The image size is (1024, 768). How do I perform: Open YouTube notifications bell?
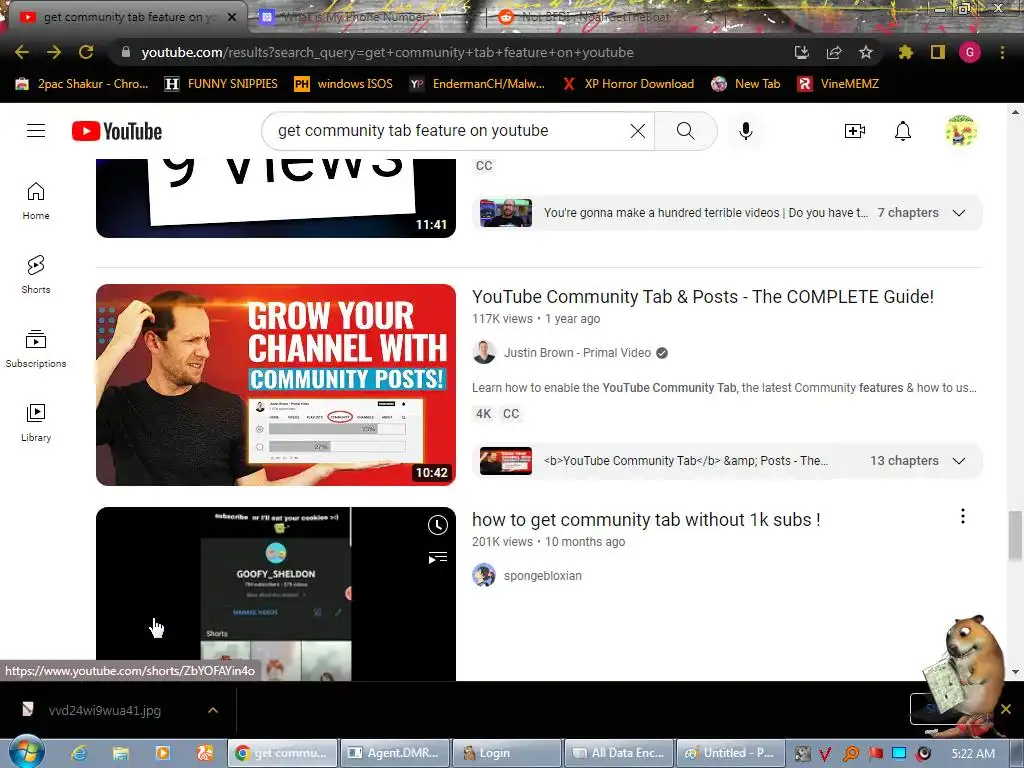click(903, 131)
